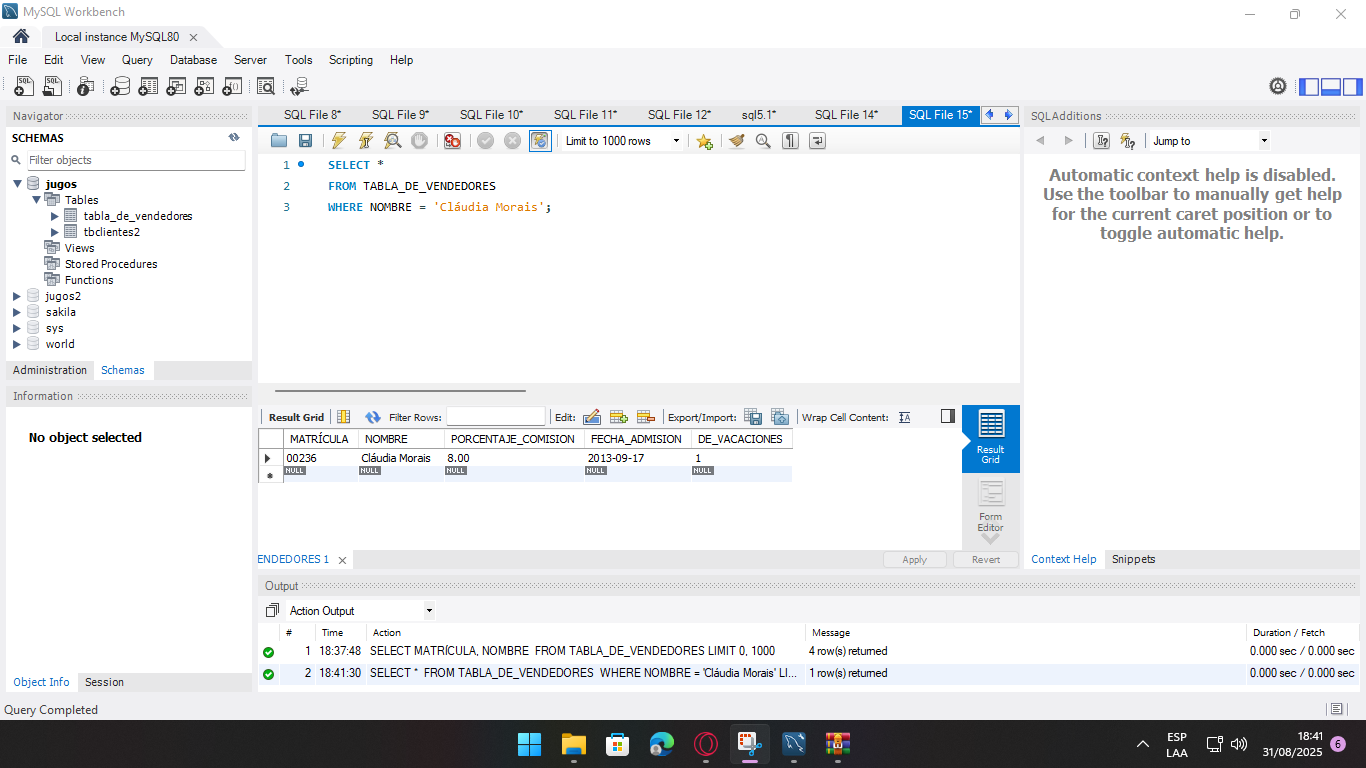Switch to the Administration tab
Screen dimensions: 1366x768
pos(50,370)
